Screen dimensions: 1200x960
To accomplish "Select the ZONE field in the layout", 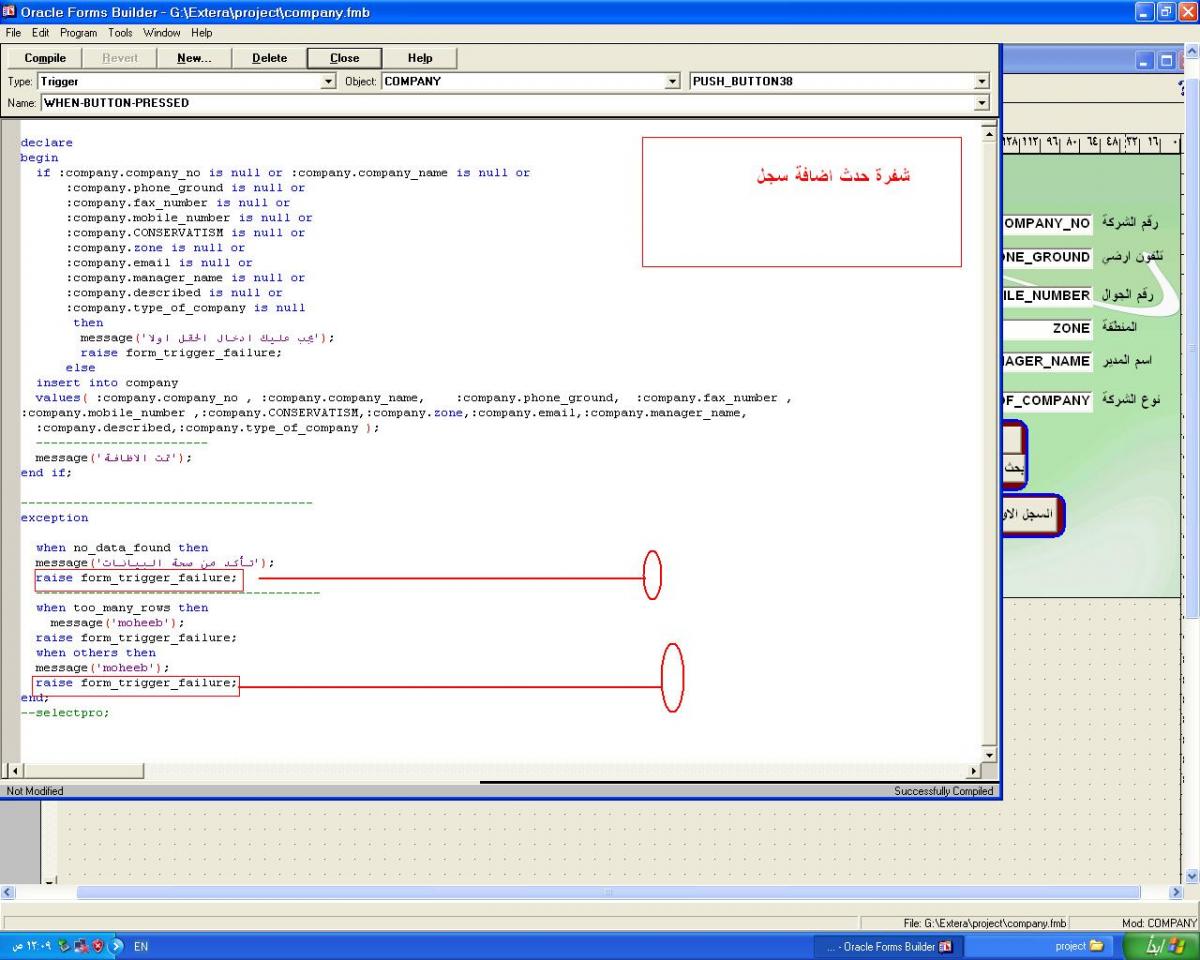I will point(1046,327).
